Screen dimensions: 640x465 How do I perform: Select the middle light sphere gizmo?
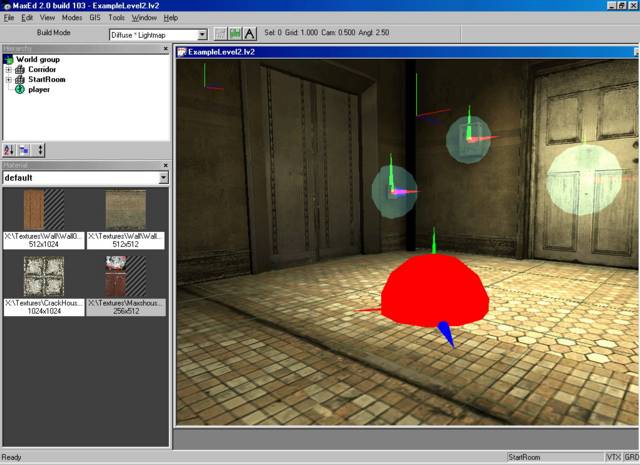click(394, 191)
